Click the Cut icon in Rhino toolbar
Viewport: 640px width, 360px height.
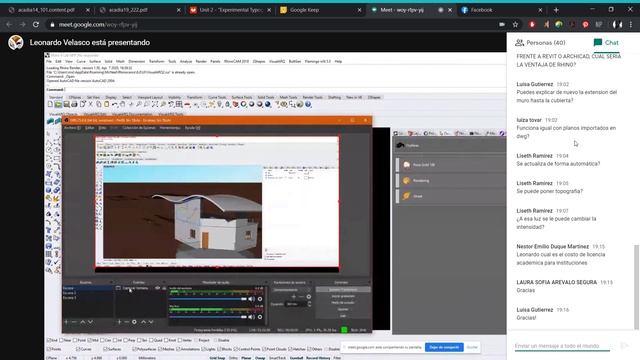[91, 104]
